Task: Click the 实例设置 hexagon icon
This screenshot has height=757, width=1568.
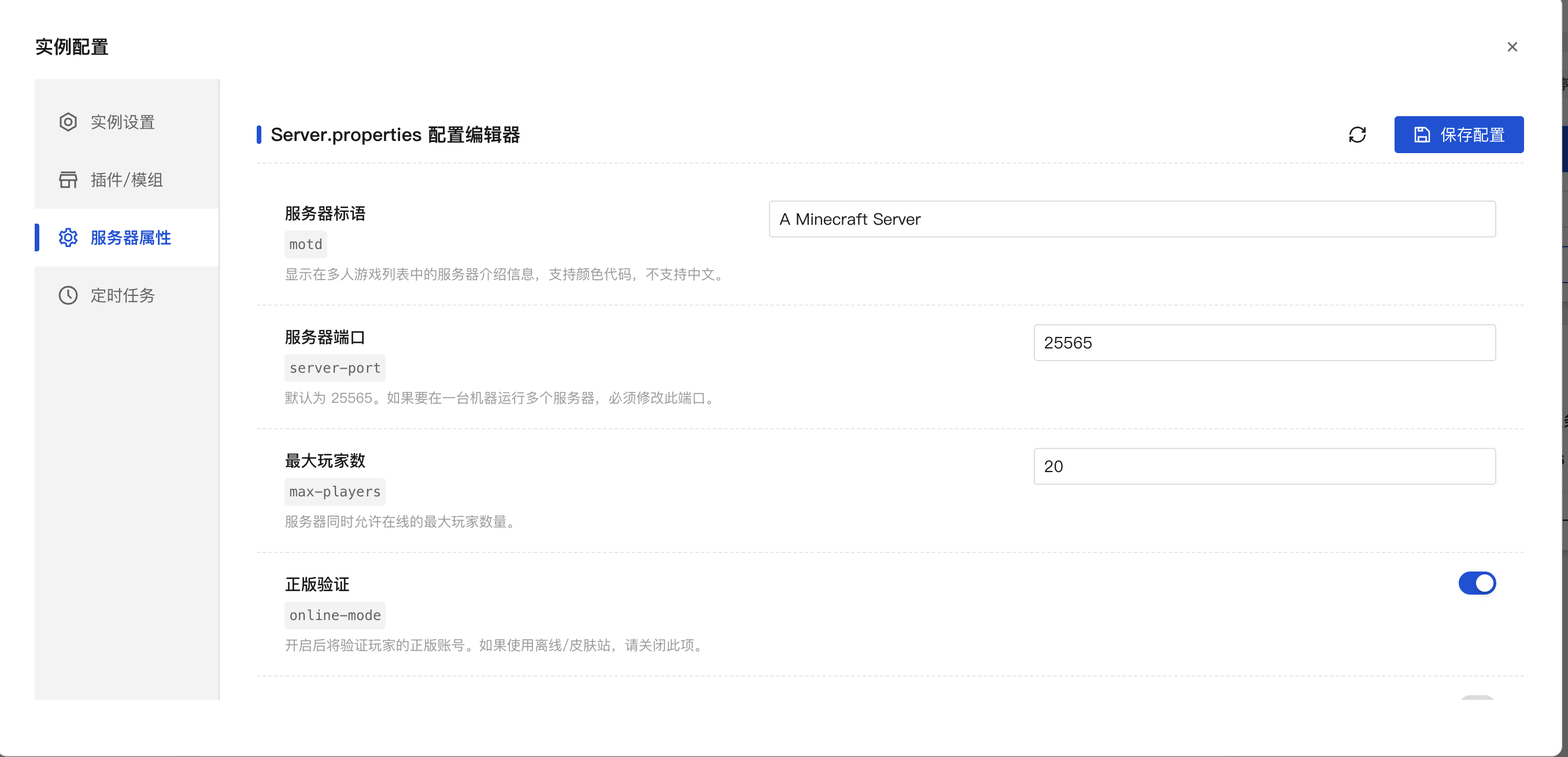Action: [x=68, y=122]
